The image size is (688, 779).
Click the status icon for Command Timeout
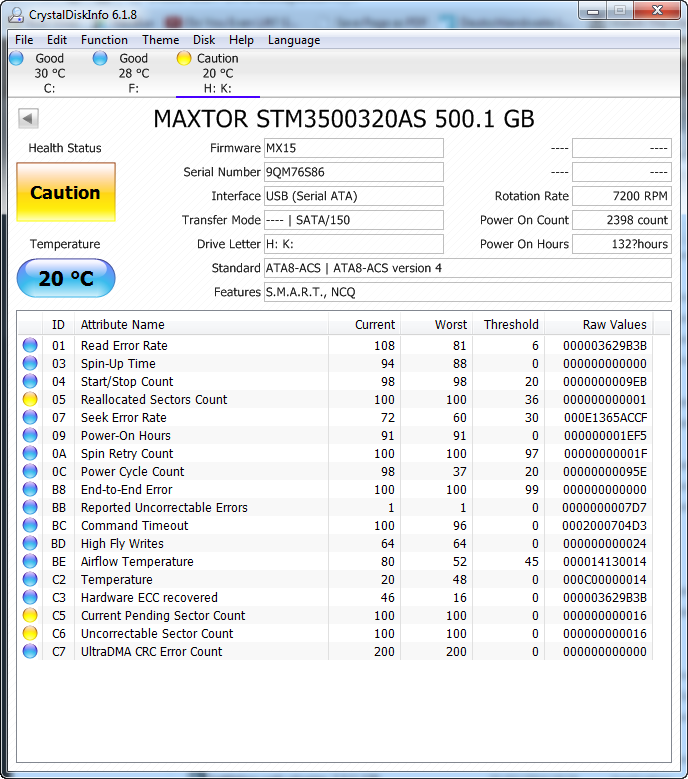point(30,525)
